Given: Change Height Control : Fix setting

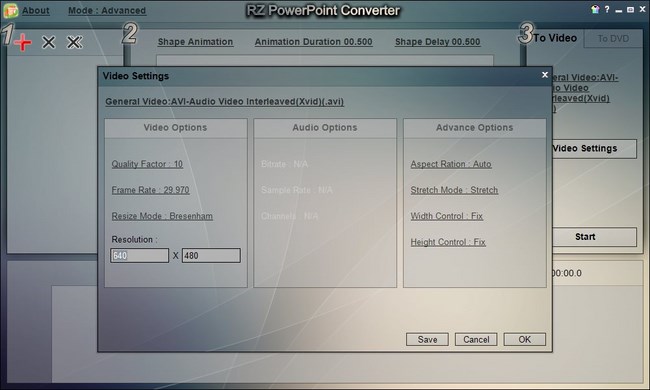Looking at the screenshot, I should [448, 242].
